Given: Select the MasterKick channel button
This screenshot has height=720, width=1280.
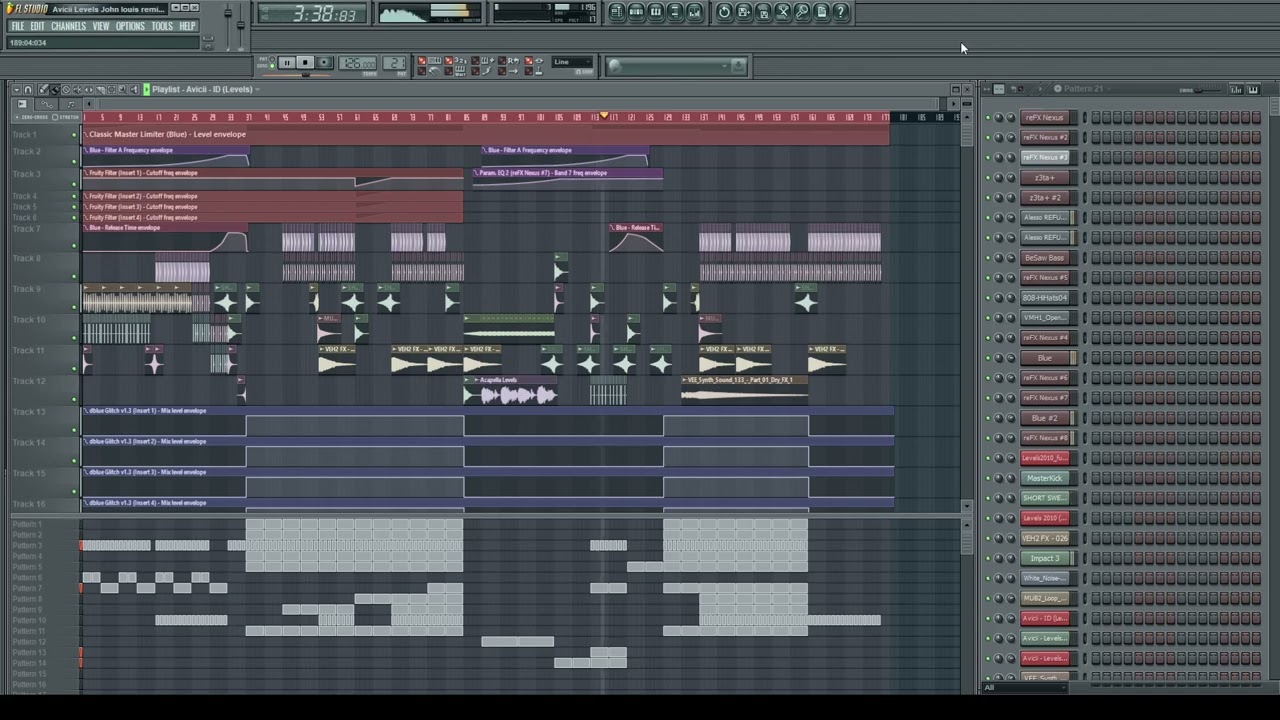Looking at the screenshot, I should (1044, 478).
